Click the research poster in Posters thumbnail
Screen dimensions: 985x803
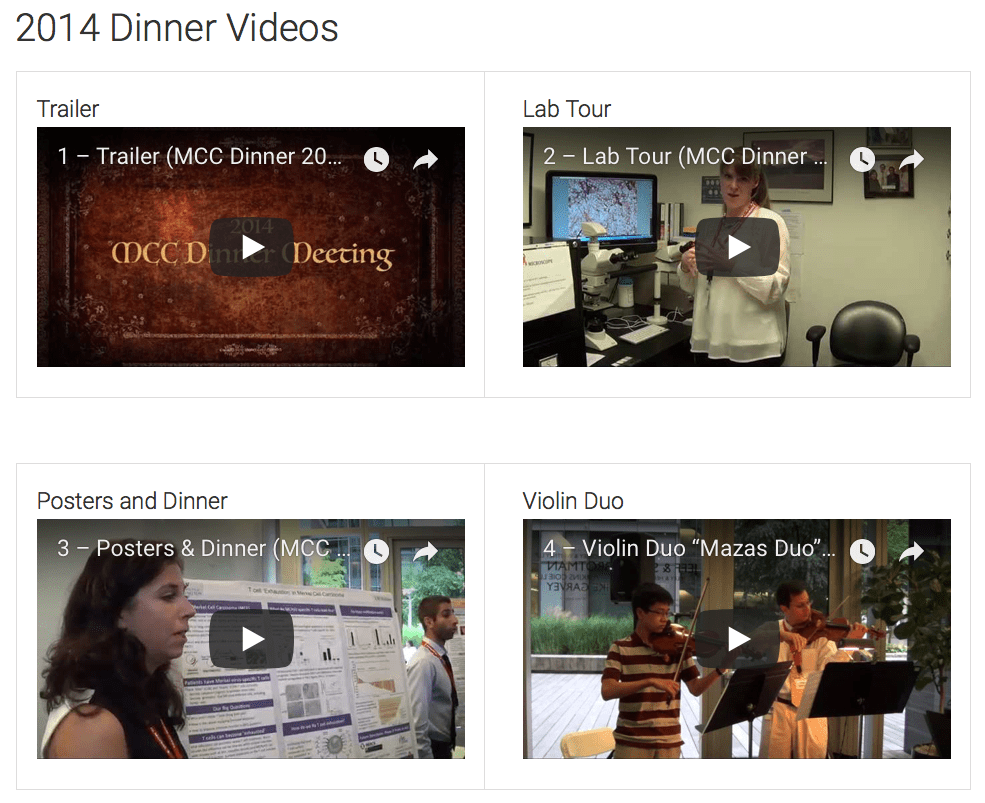pos(295,669)
